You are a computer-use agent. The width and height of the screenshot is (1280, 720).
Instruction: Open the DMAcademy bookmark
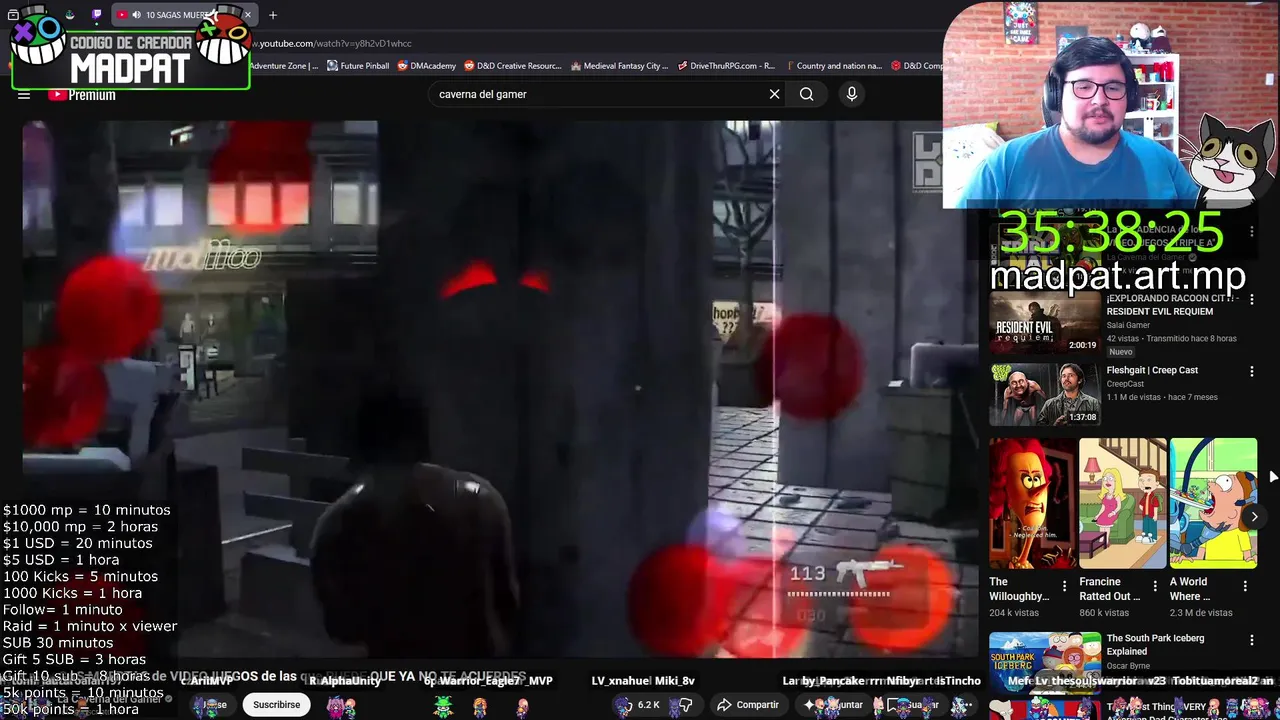(x=426, y=66)
